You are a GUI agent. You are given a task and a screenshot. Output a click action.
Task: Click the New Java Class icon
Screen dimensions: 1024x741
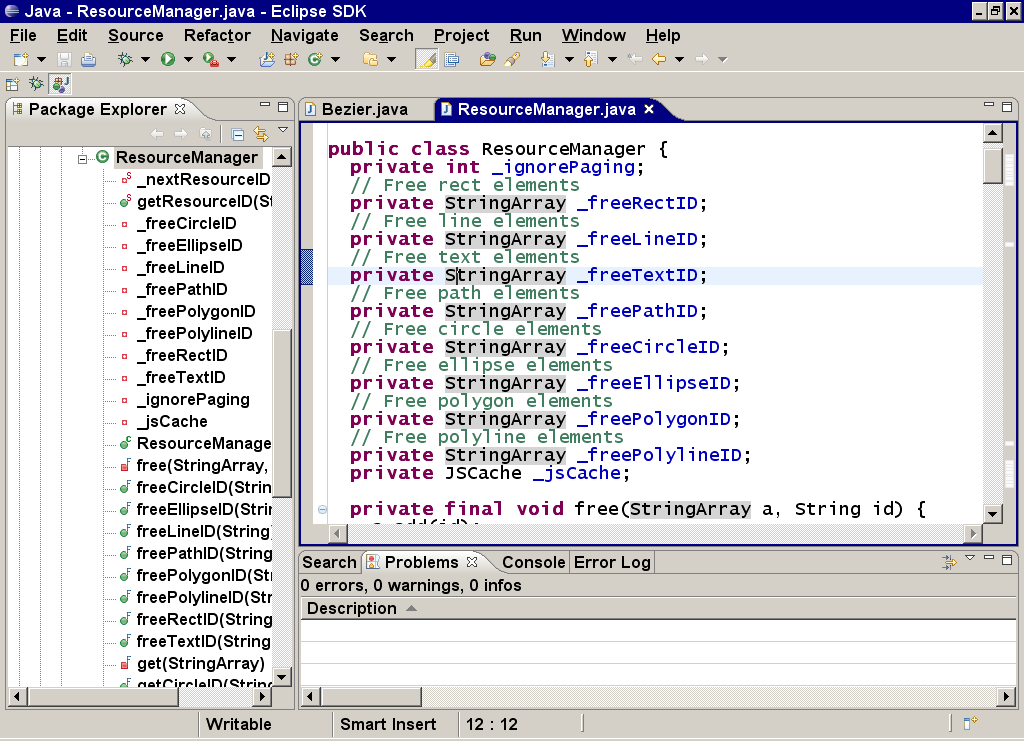315,60
